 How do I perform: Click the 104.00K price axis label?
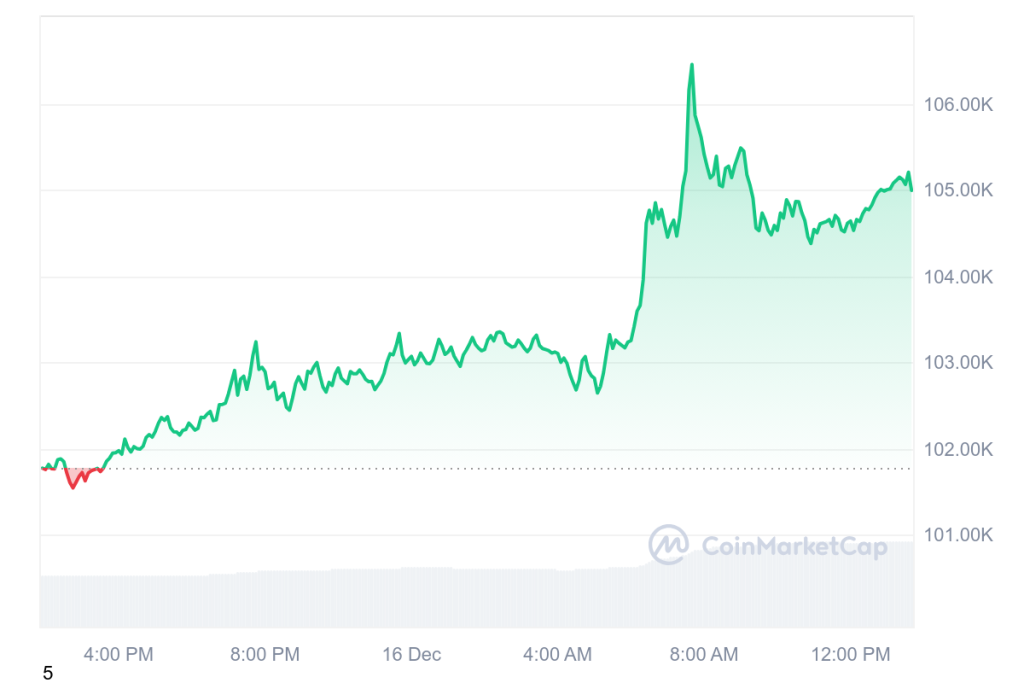tap(959, 277)
